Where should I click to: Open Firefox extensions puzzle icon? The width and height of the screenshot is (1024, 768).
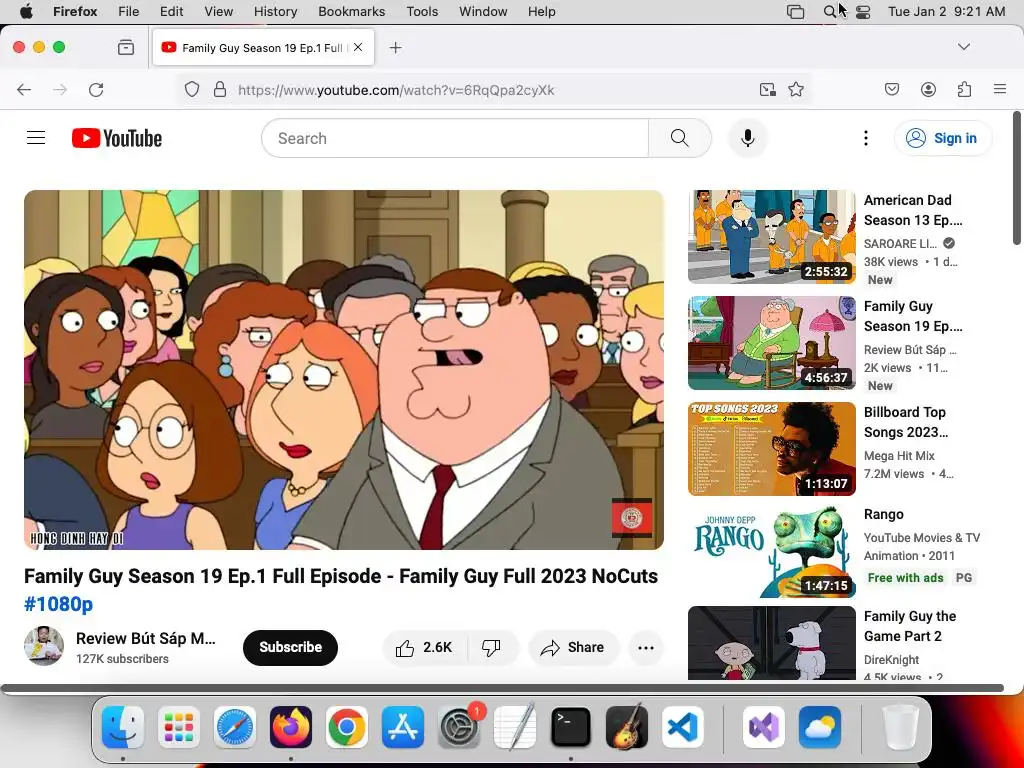point(964,89)
